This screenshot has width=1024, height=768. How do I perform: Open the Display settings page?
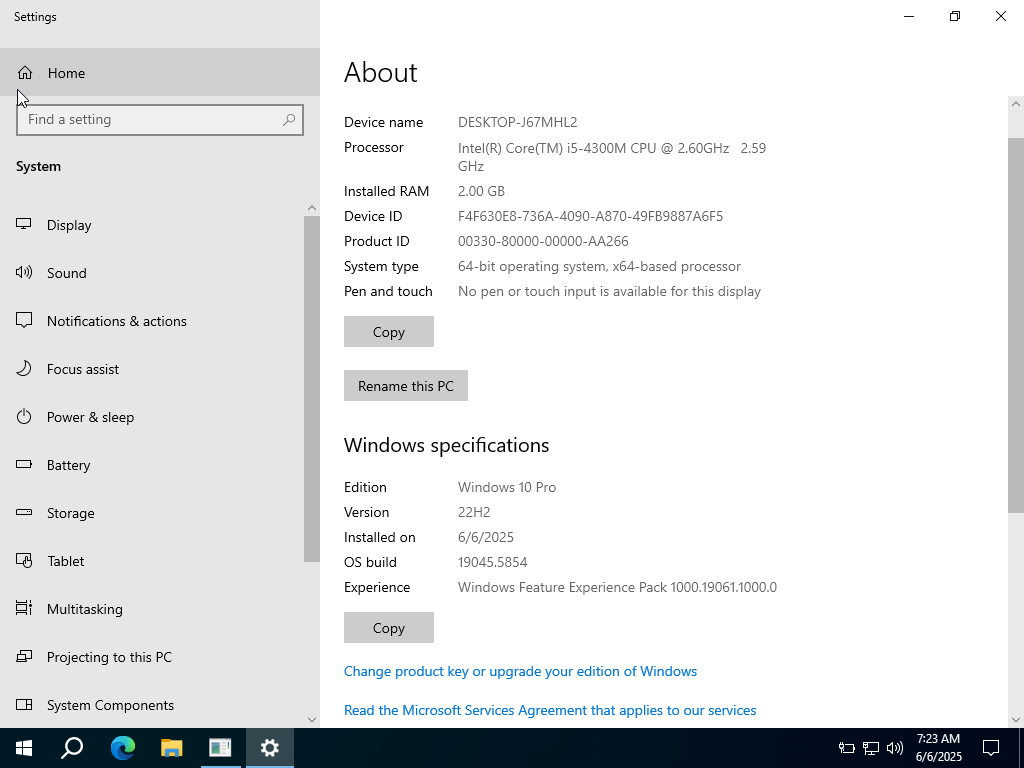pyautogui.click(x=152, y=225)
